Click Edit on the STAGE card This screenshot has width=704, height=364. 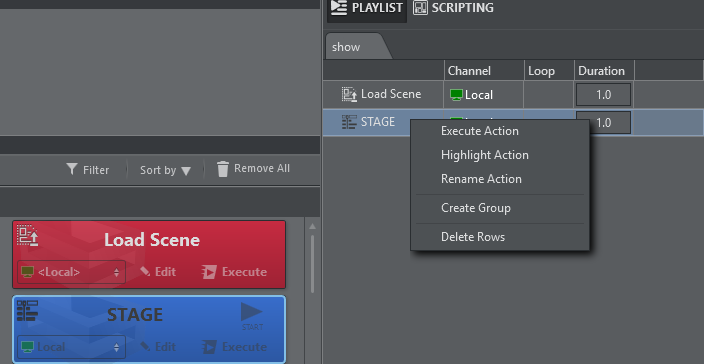click(x=158, y=347)
